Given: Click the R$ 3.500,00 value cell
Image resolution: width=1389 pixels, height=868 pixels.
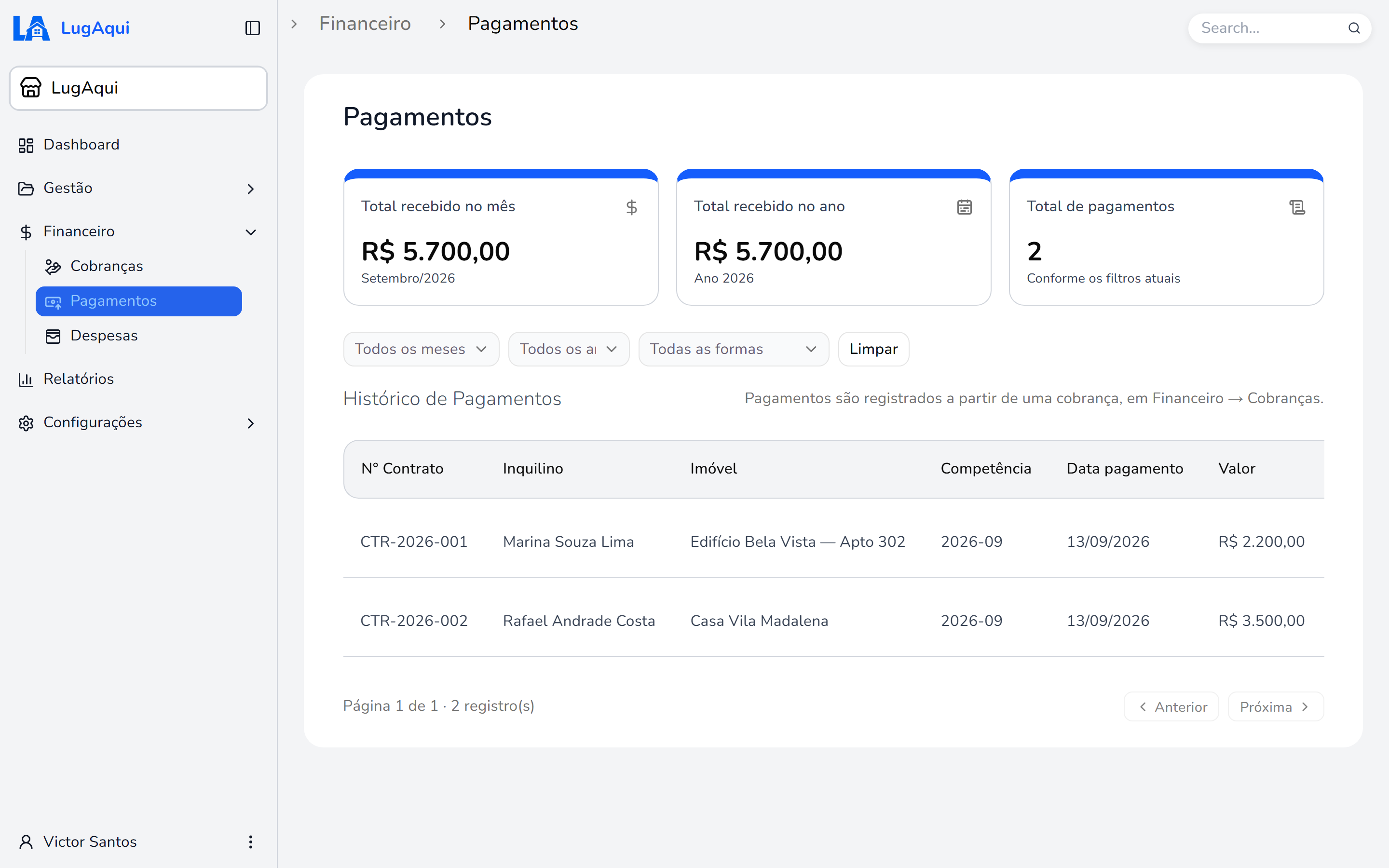Looking at the screenshot, I should point(1261,621).
